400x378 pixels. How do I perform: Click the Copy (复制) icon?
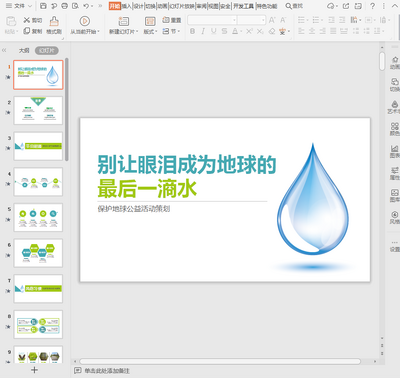[x=27, y=31]
